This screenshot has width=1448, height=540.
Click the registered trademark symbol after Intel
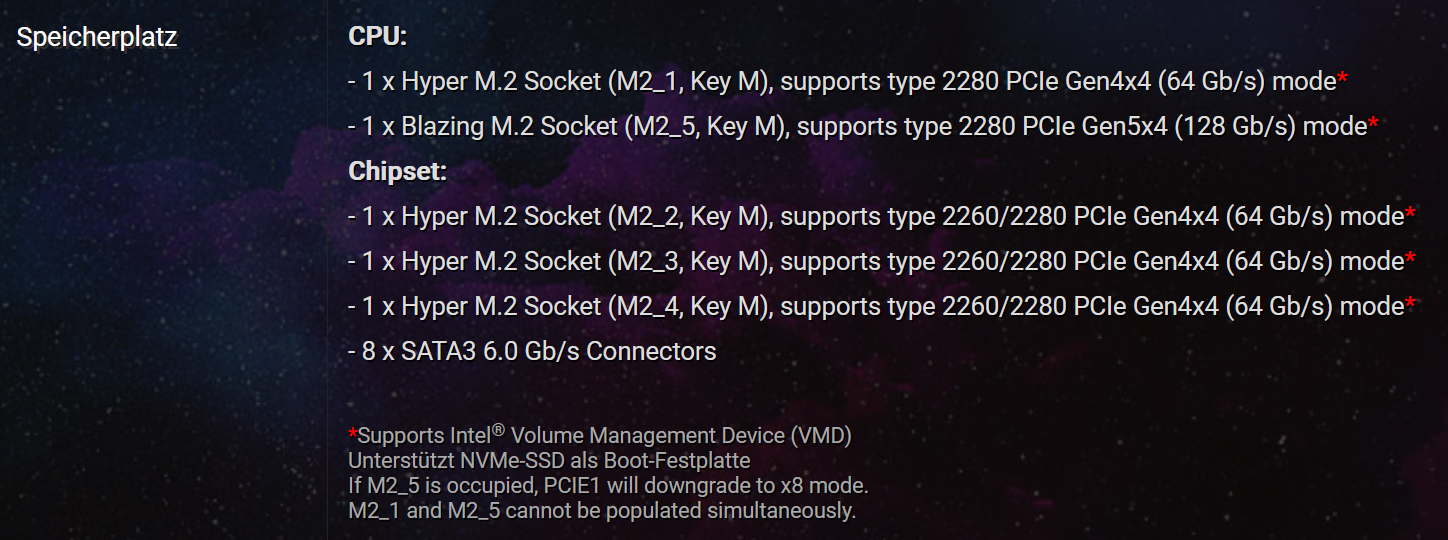click(x=498, y=431)
